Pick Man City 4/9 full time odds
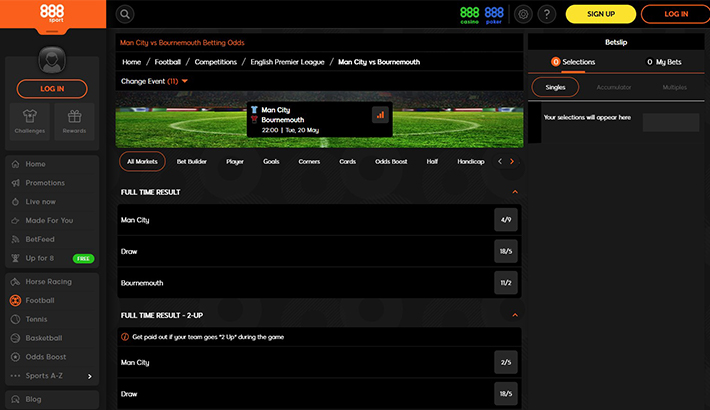 pyautogui.click(x=506, y=220)
